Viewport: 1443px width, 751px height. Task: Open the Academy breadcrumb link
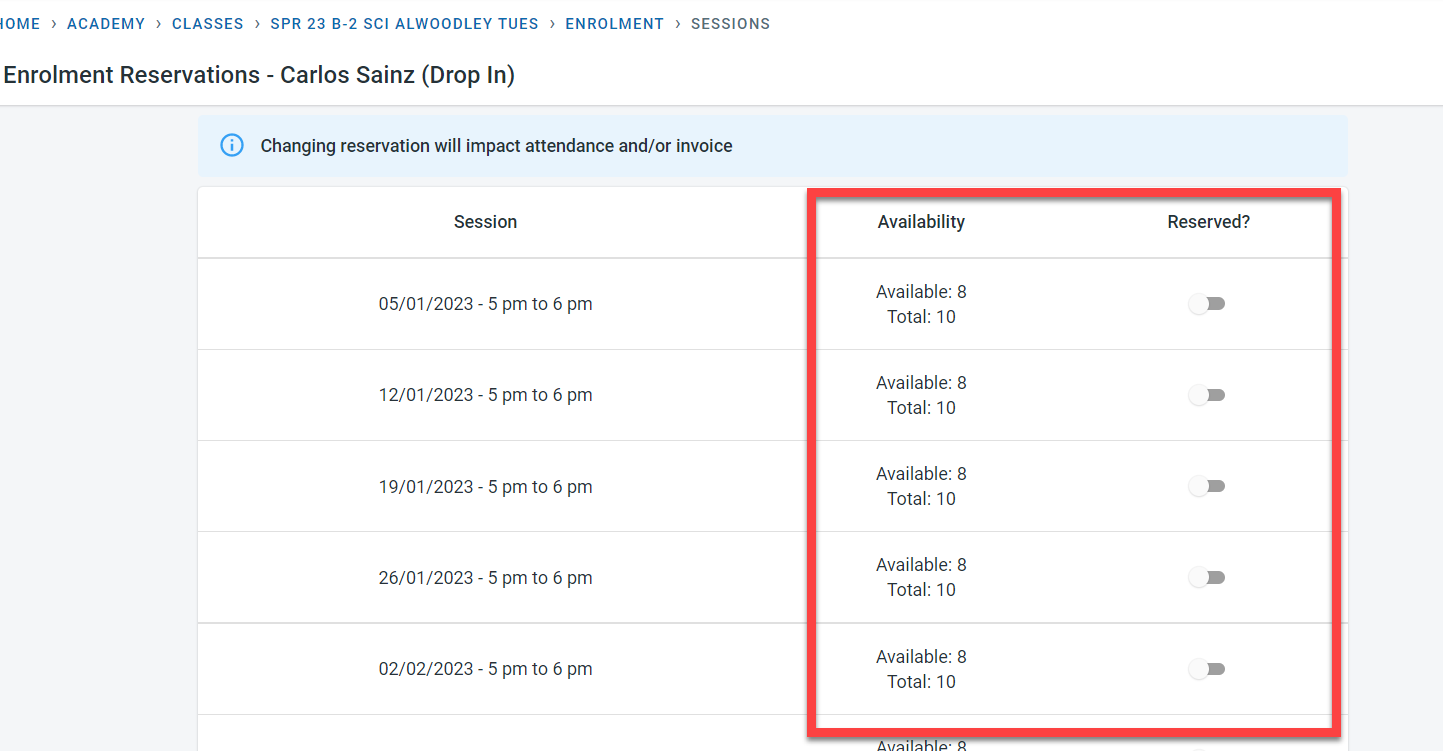pyautogui.click(x=106, y=24)
